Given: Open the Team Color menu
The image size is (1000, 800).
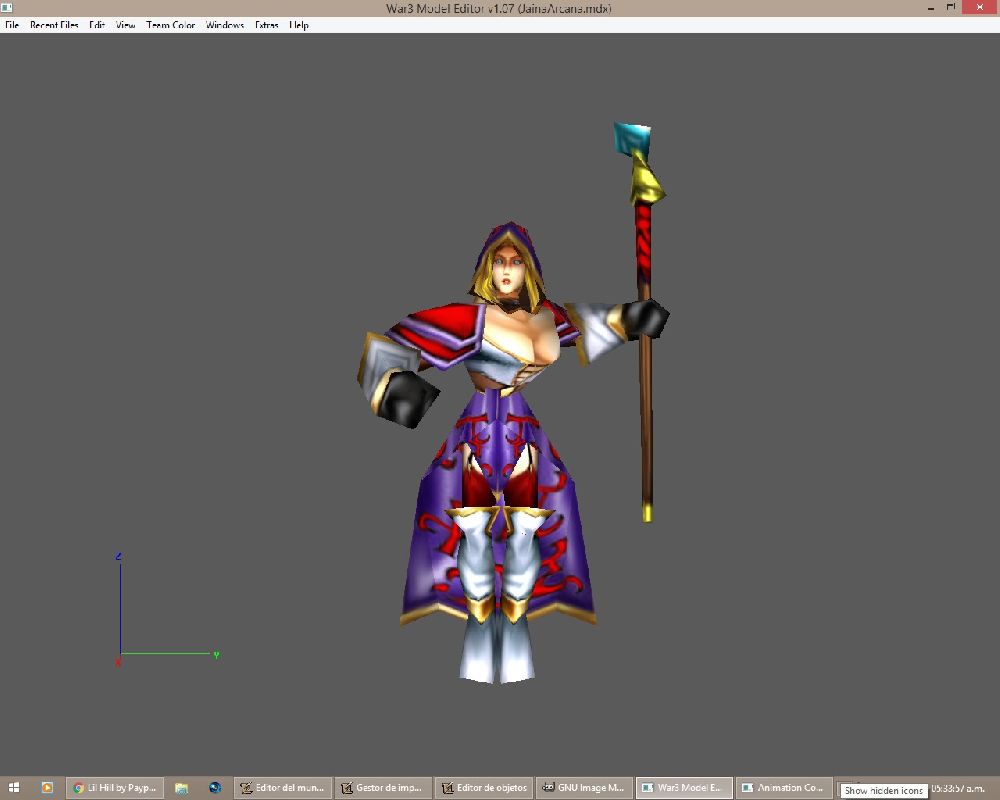Looking at the screenshot, I should pyautogui.click(x=170, y=25).
